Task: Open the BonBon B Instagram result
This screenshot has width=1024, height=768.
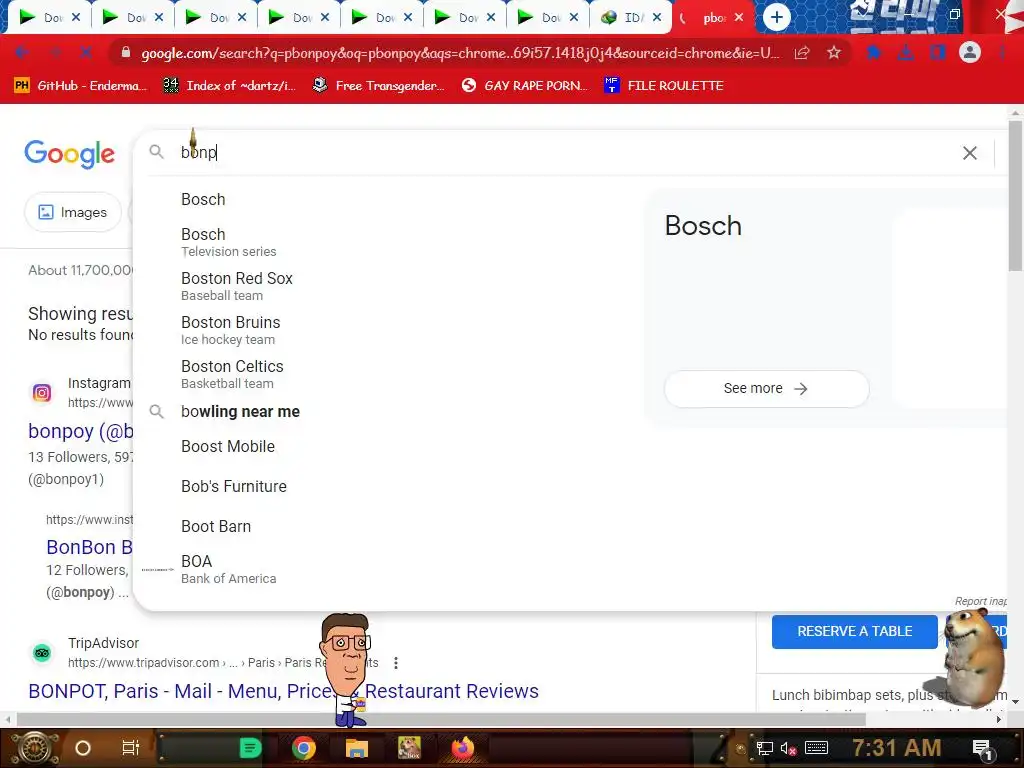Action: click(89, 547)
